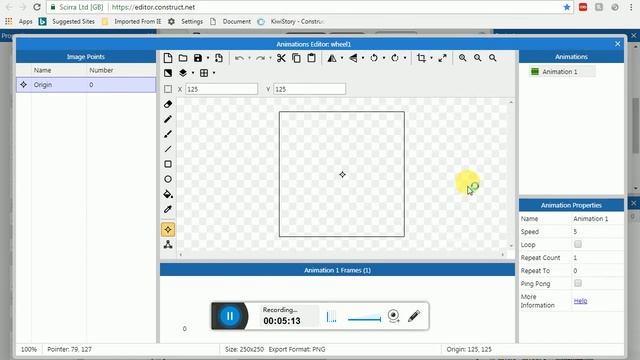The image size is (640, 360).
Task: Close the Animations Editor dialog
Action: (618, 44)
